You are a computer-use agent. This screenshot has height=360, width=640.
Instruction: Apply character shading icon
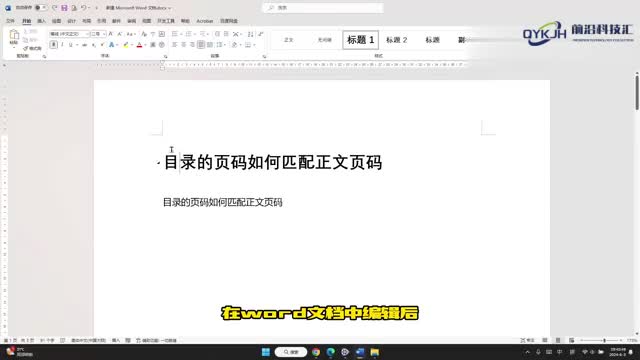tap(153, 45)
